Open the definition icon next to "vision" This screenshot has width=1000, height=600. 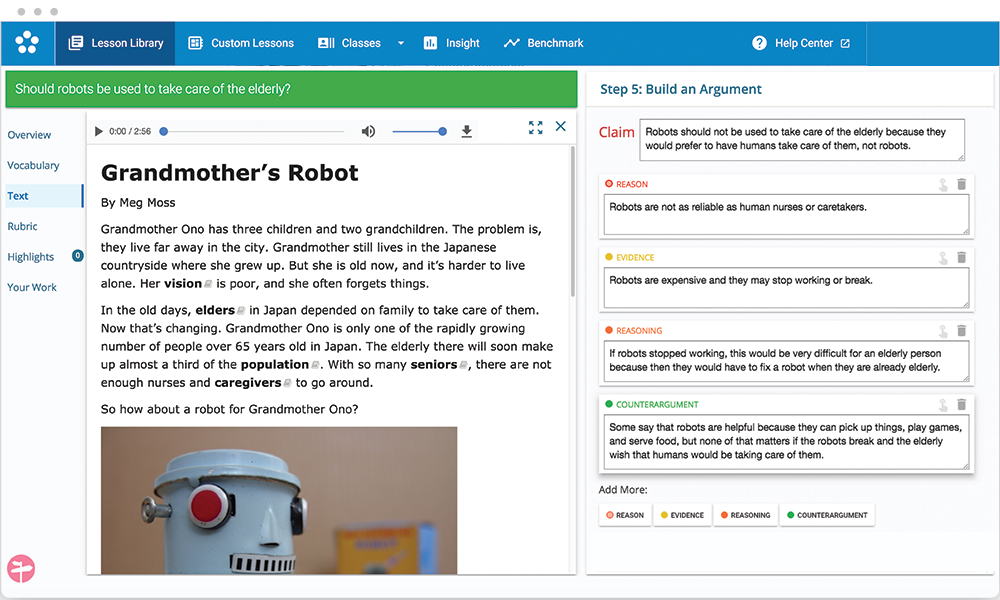(208, 284)
